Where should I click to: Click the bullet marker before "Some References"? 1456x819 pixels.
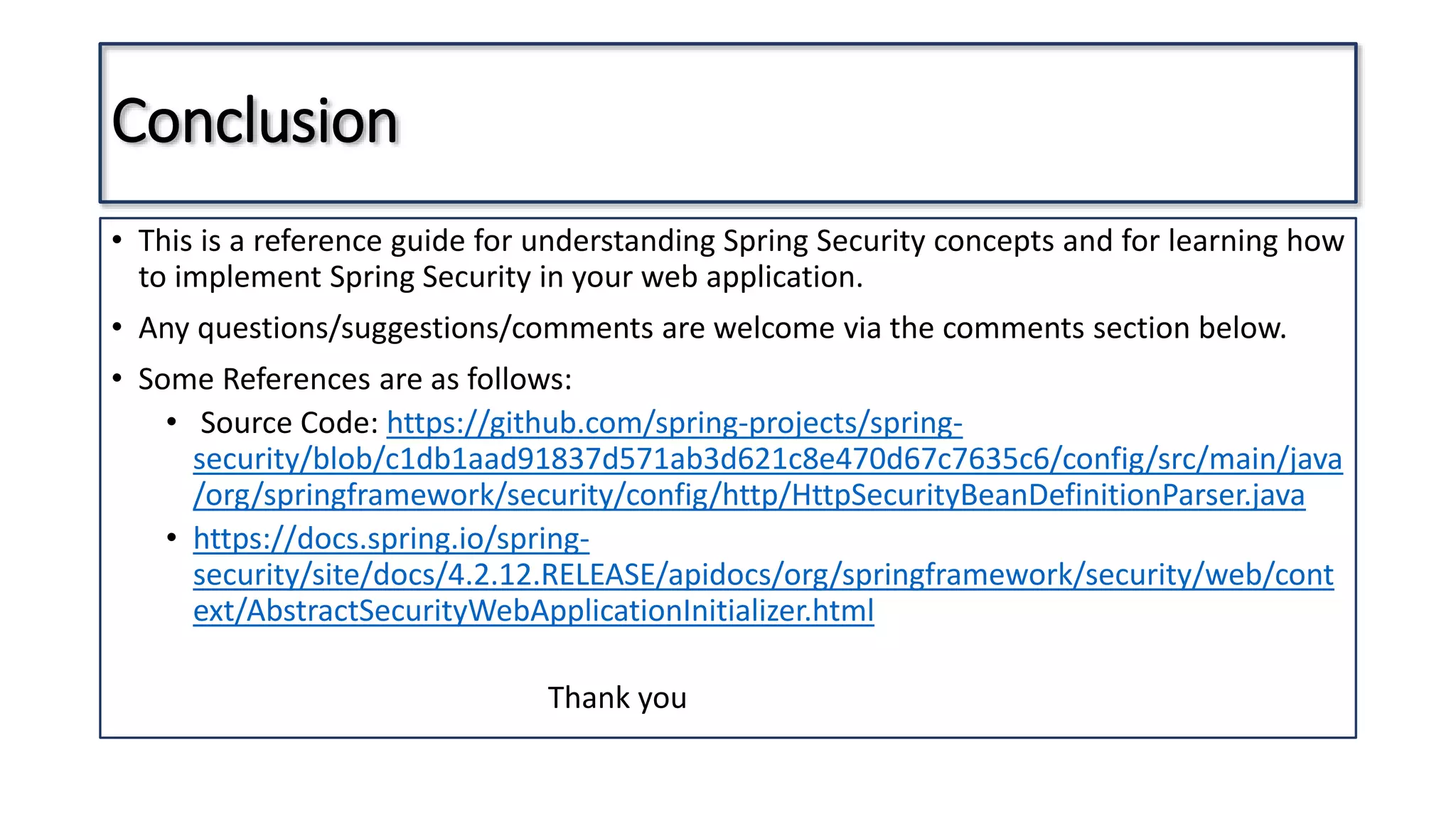coord(117,379)
